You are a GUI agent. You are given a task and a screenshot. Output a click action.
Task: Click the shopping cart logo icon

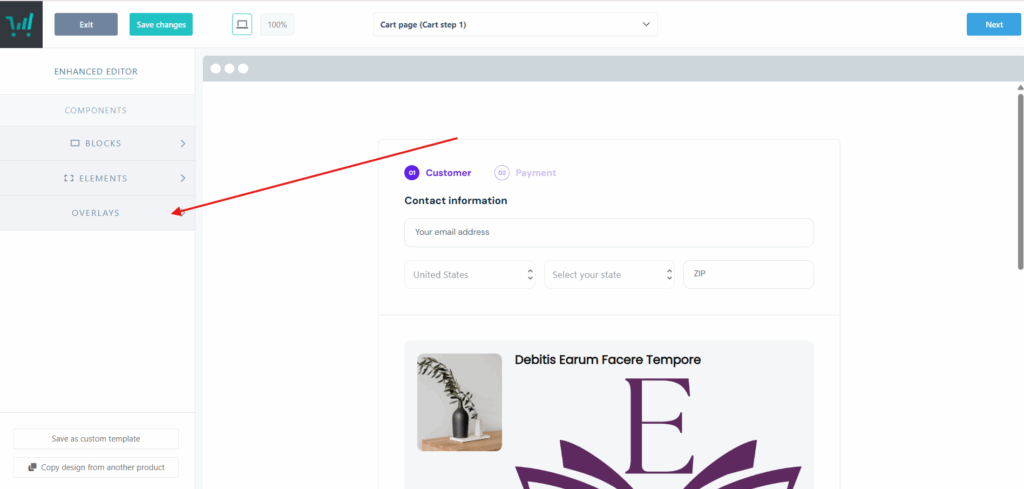pos(21,24)
